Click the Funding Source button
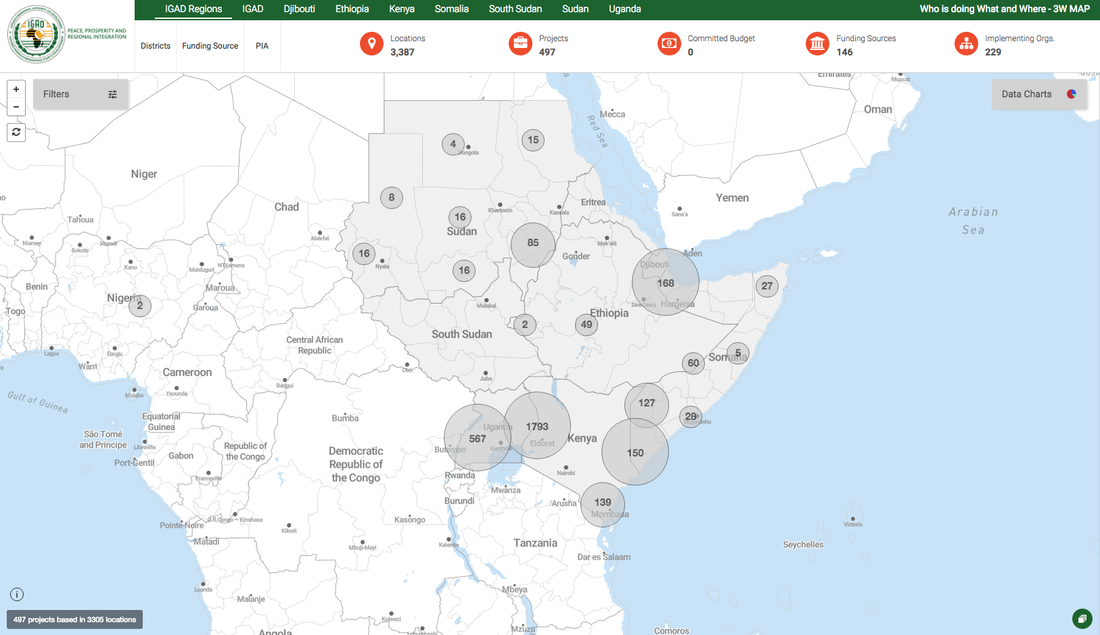Image resolution: width=1100 pixels, height=635 pixels. (x=210, y=46)
